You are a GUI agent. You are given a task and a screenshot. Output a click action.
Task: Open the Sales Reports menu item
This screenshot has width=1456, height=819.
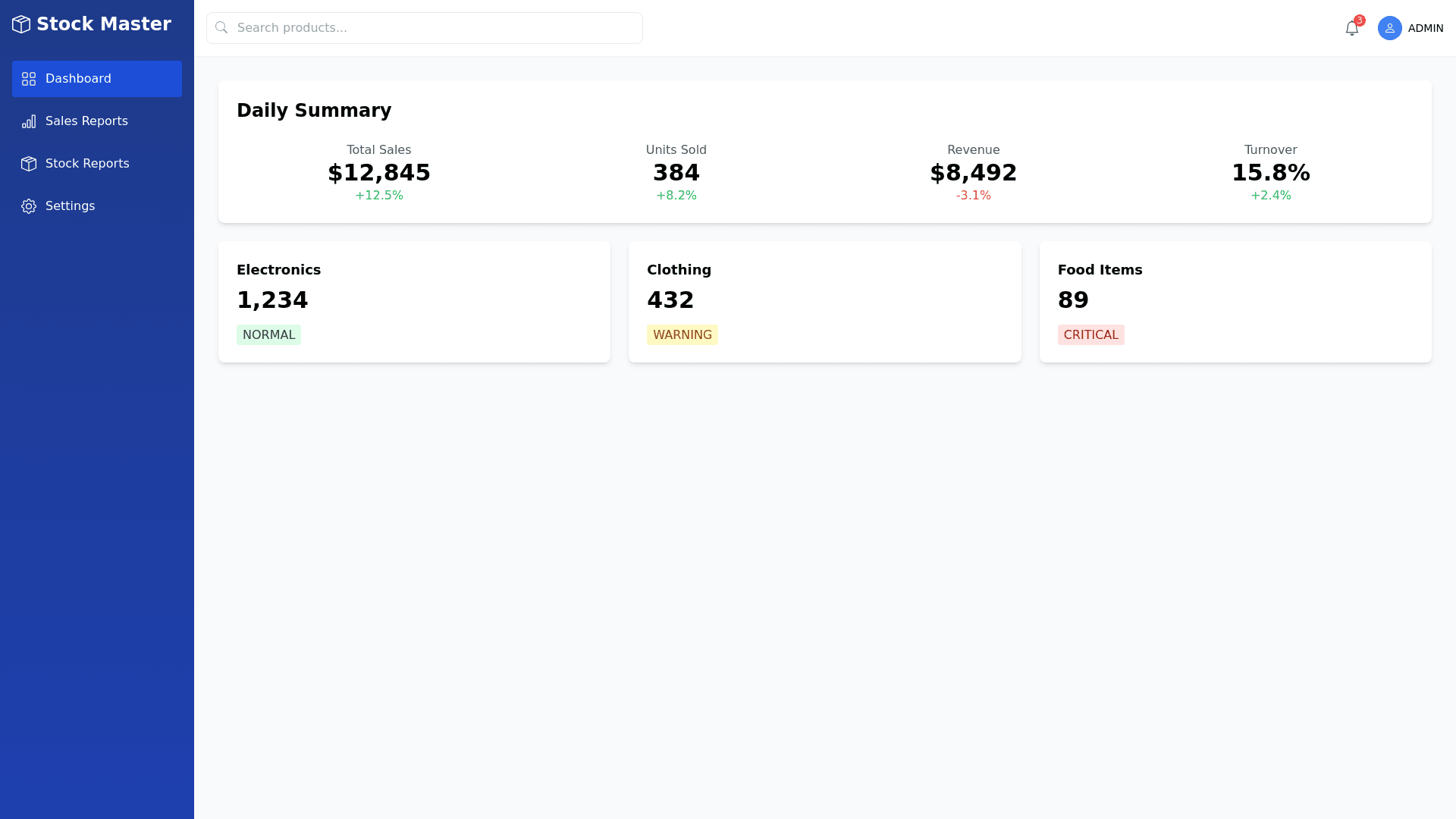[x=86, y=121]
